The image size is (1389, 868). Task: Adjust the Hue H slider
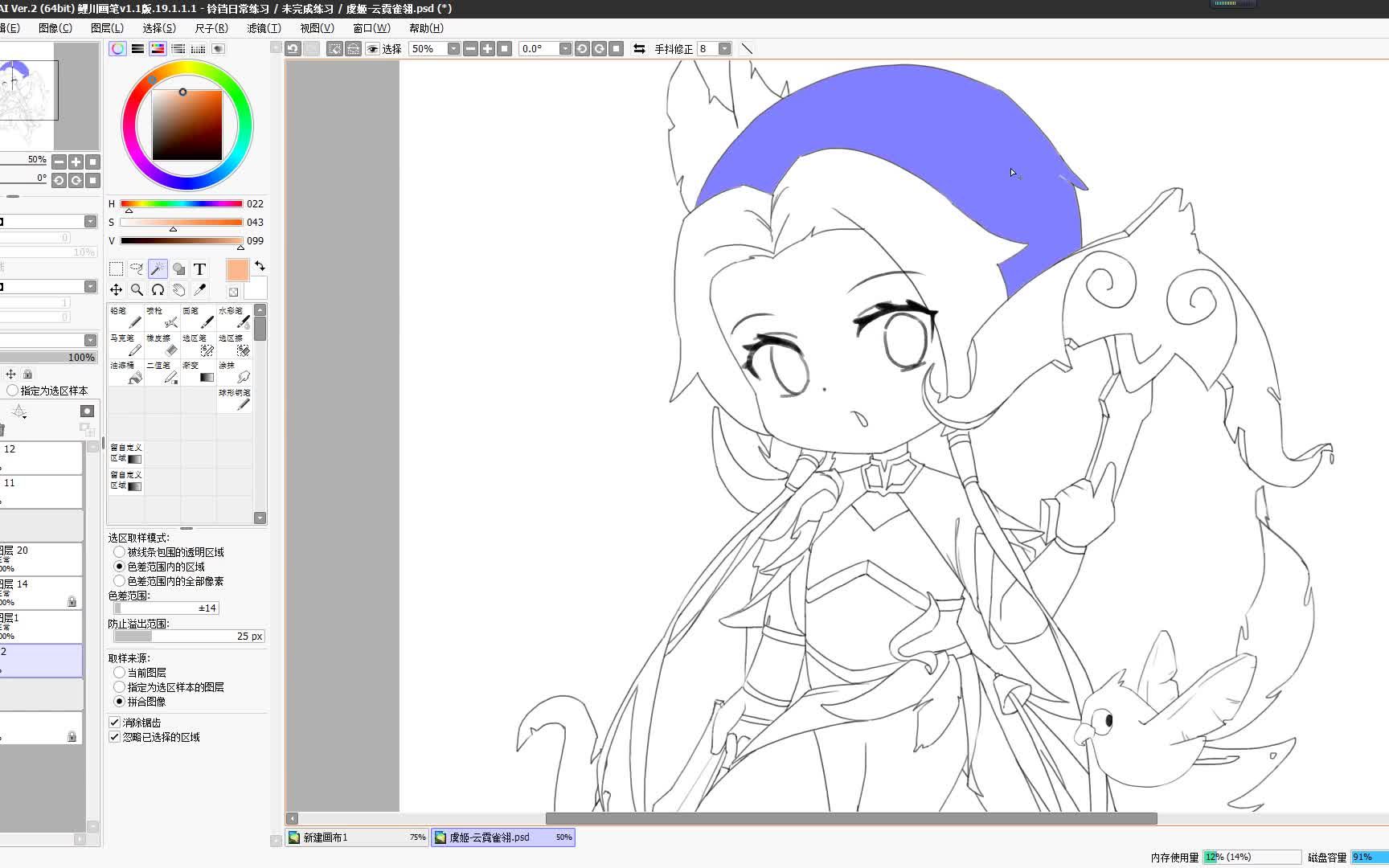click(x=182, y=204)
